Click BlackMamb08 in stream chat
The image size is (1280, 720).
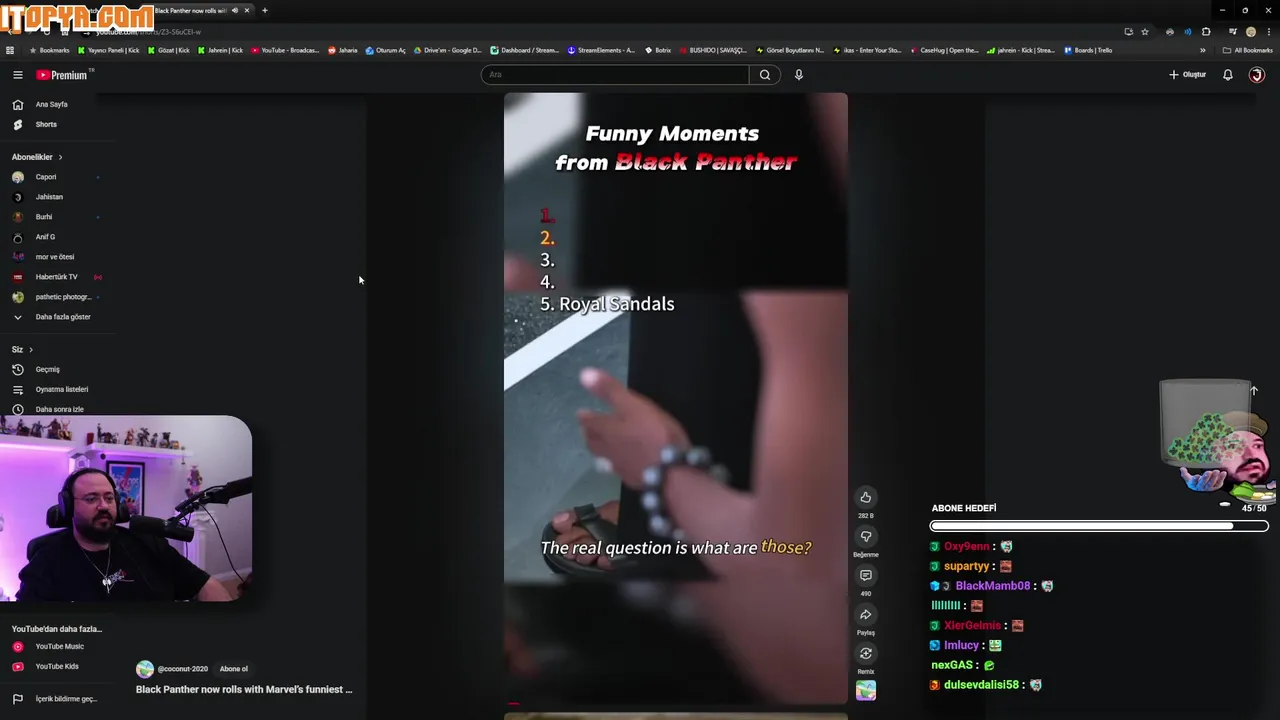click(x=992, y=586)
